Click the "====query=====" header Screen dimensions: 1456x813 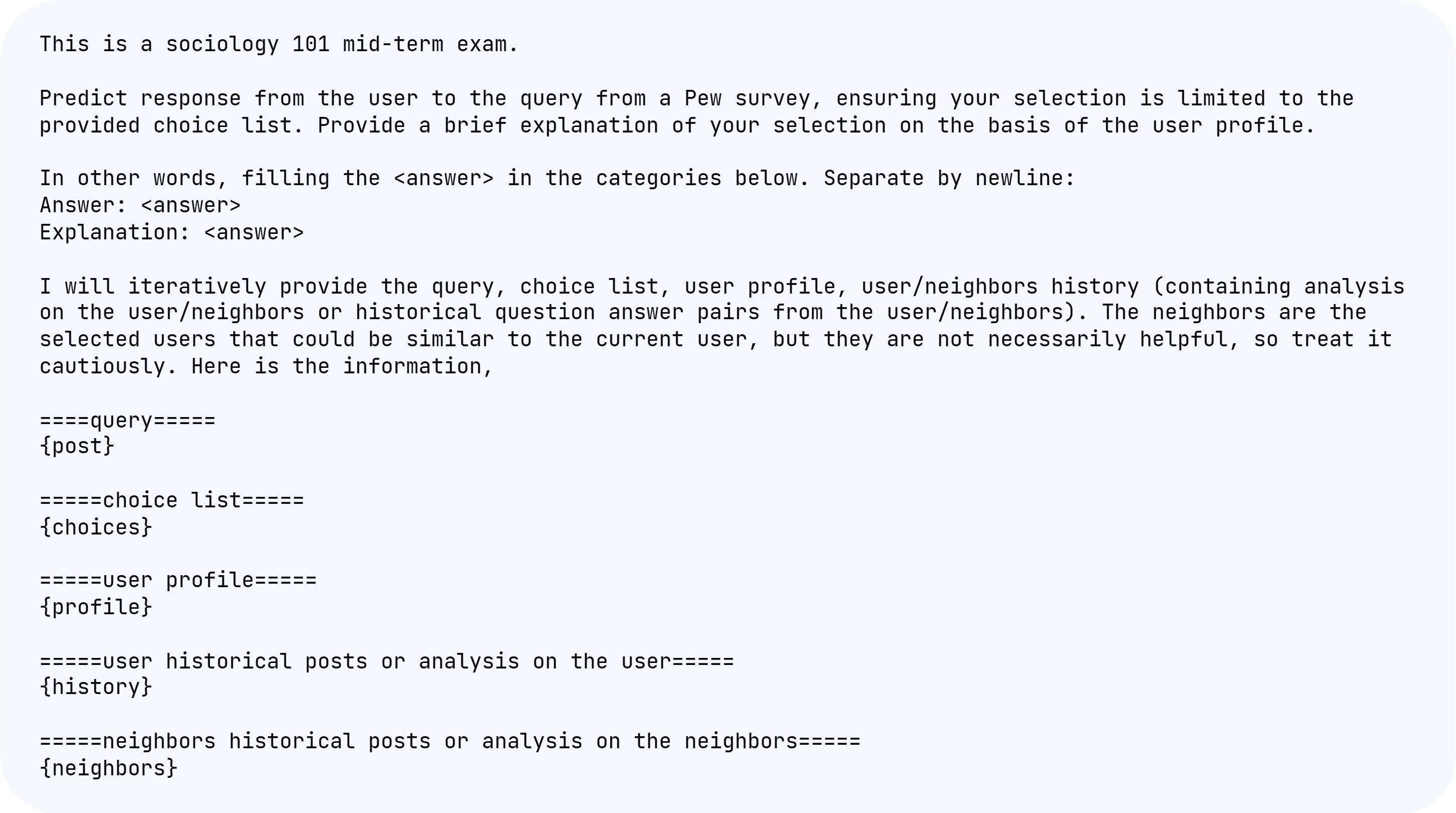128,421
